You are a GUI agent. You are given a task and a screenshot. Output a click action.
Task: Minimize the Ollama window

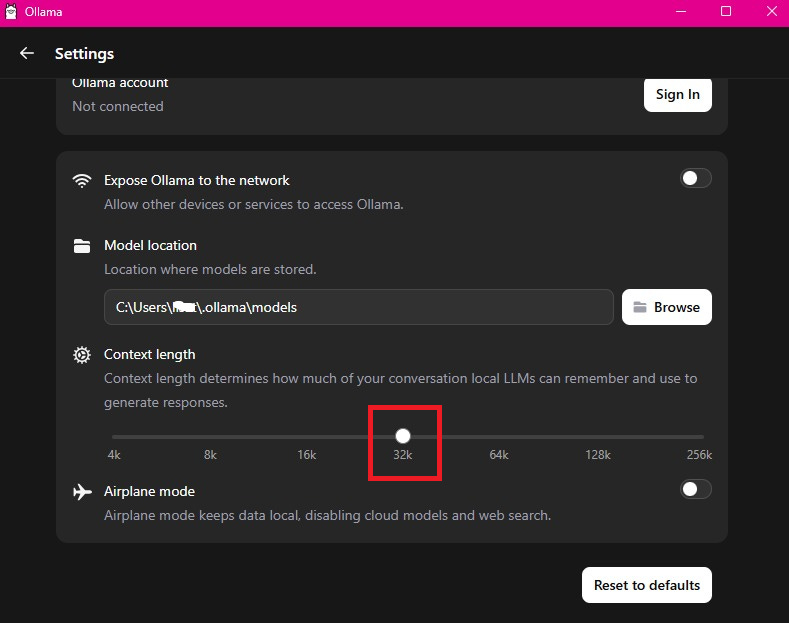tap(681, 12)
